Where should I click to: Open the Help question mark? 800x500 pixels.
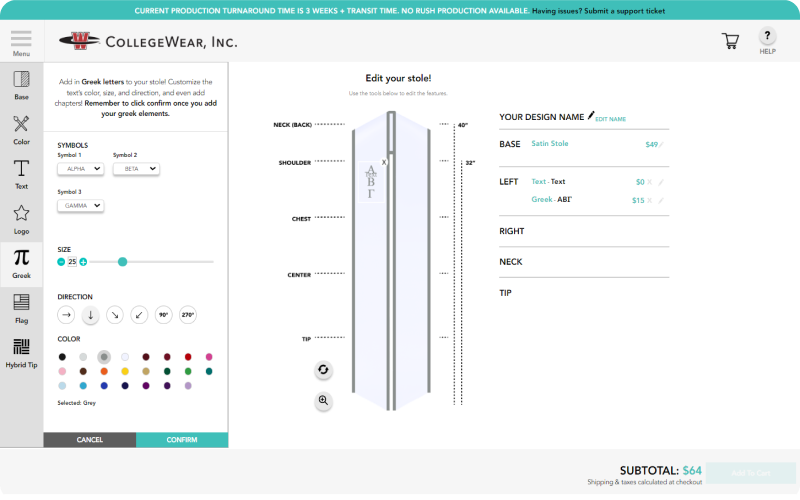coord(767,36)
